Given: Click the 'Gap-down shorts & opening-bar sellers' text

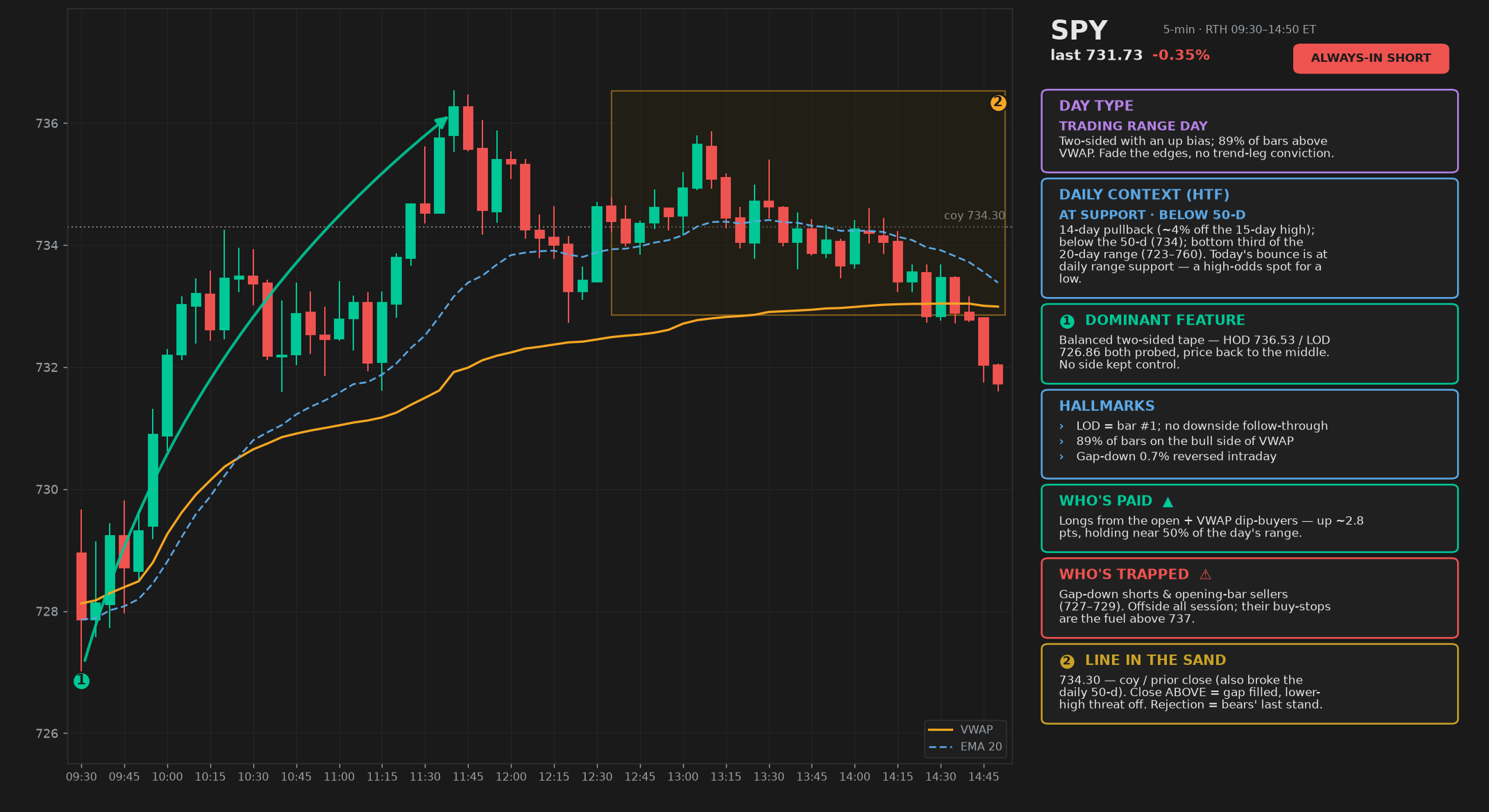Looking at the screenshot, I should (x=1195, y=607).
